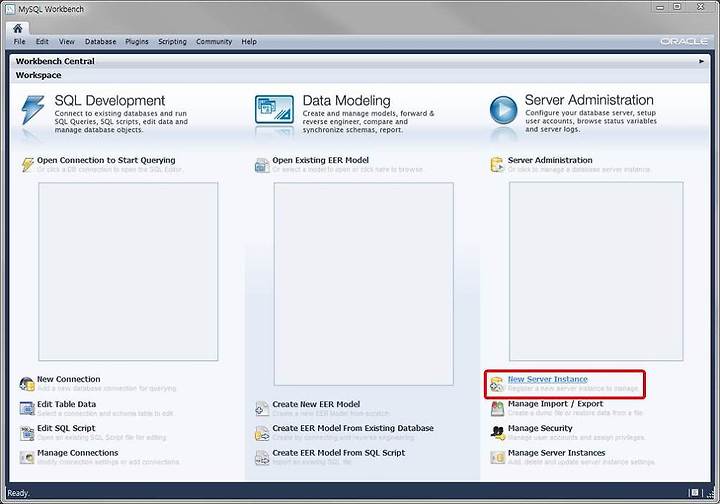720x504 pixels.
Task: Click Open Connection to Start Querying link
Action: pos(106,160)
